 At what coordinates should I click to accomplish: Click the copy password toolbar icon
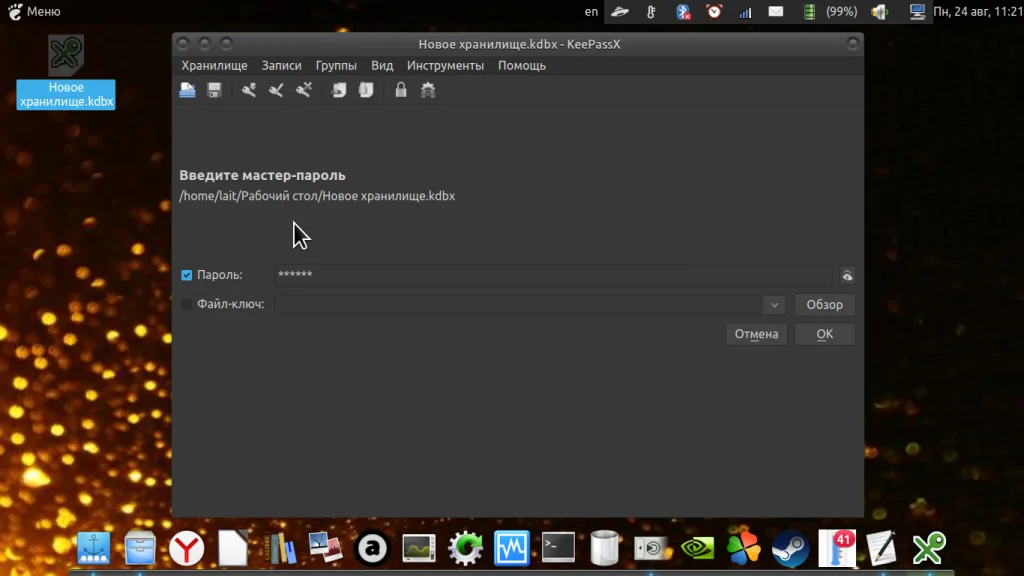[x=366, y=90]
